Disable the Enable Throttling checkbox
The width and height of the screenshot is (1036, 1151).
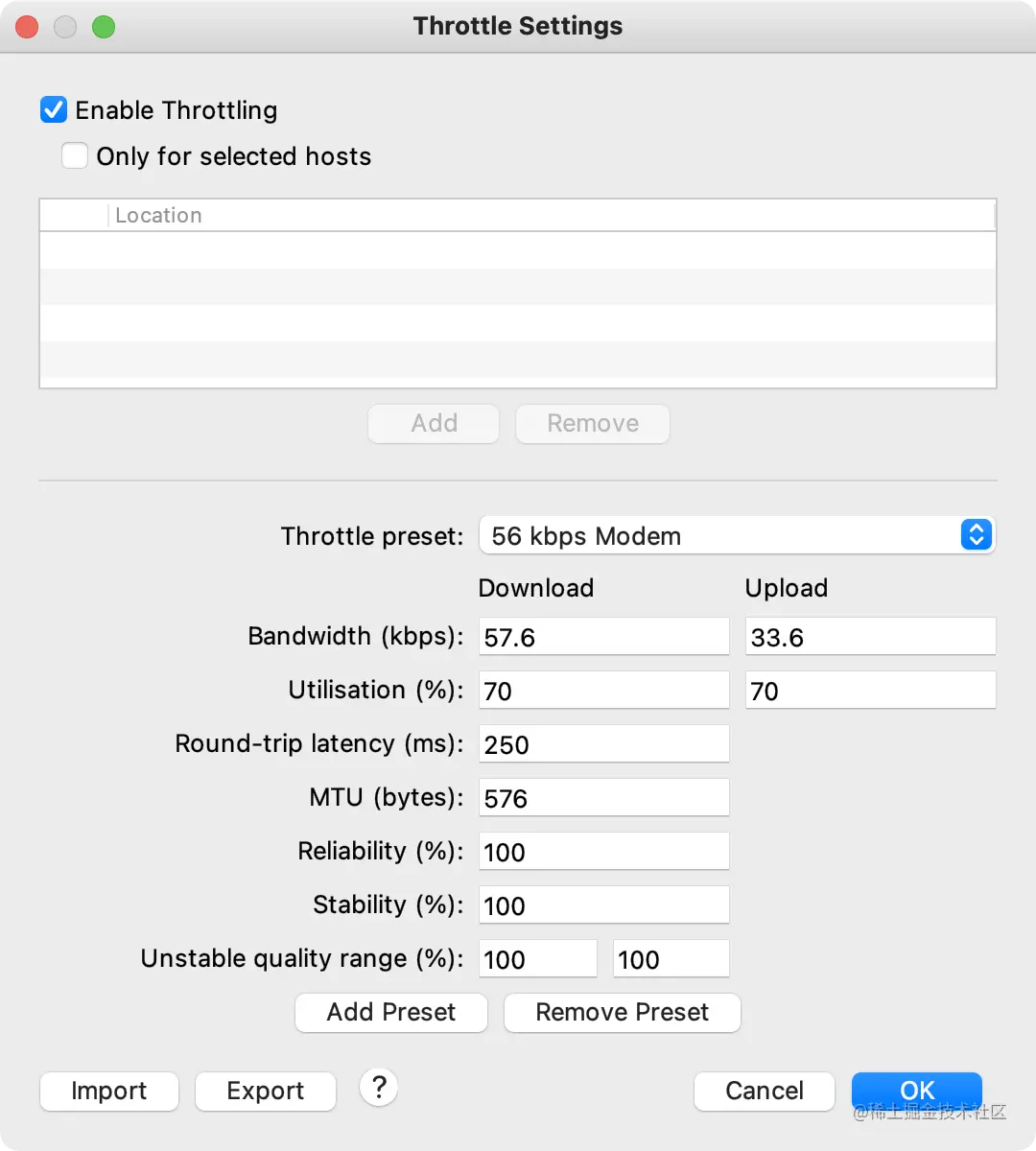click(x=53, y=109)
